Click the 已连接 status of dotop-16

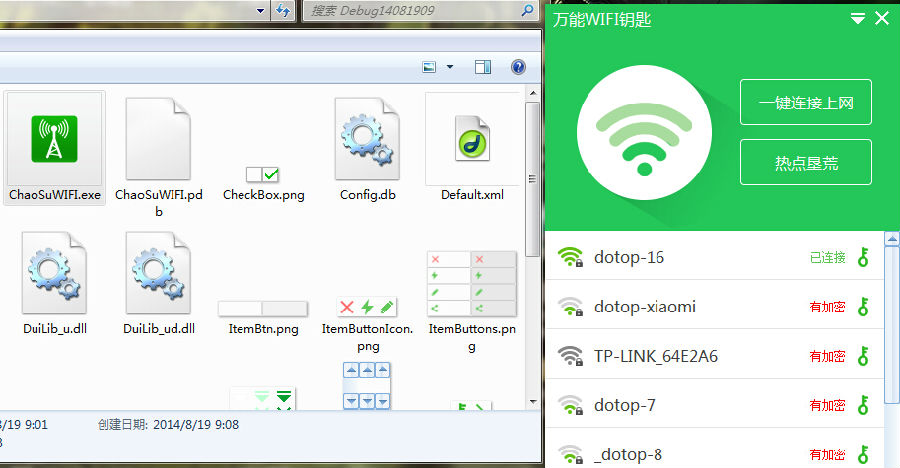(x=828, y=257)
